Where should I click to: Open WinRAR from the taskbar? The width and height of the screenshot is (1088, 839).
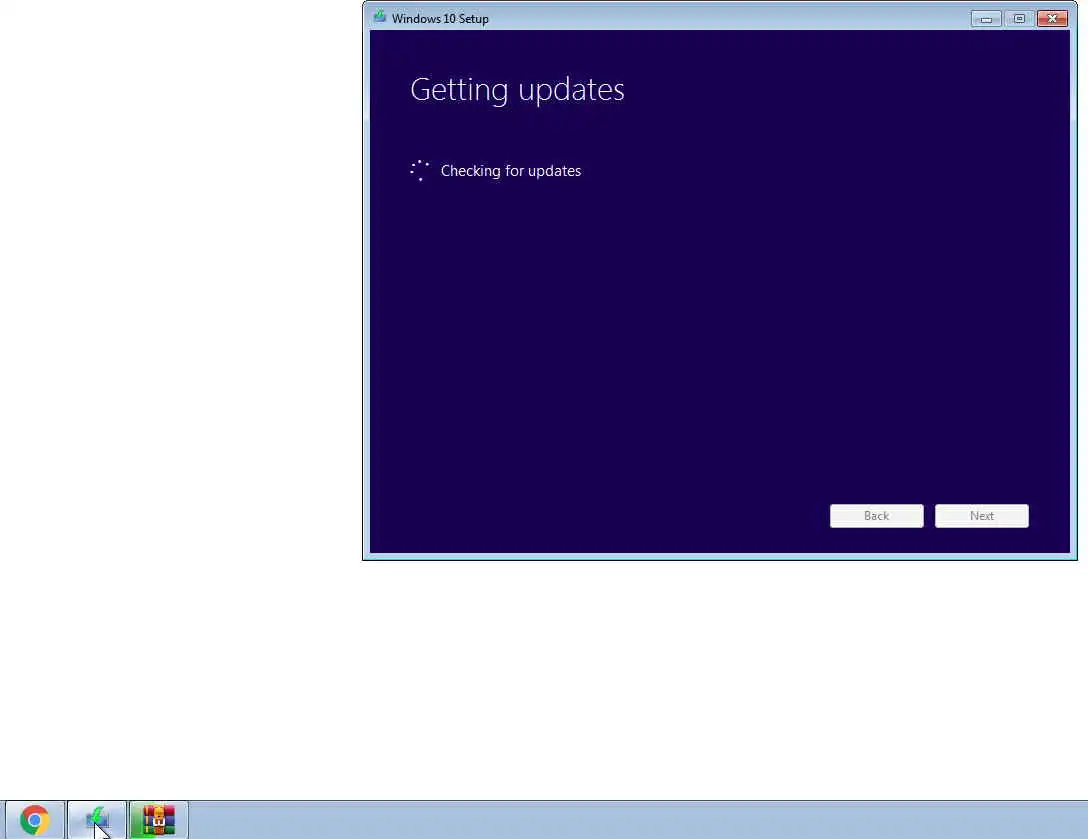click(x=159, y=820)
